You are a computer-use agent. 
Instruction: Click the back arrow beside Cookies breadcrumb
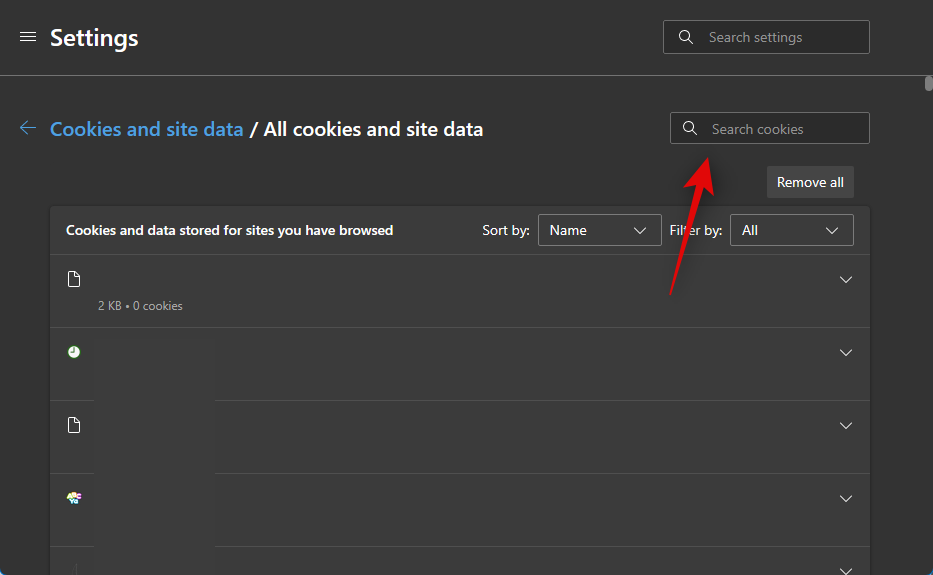28,128
